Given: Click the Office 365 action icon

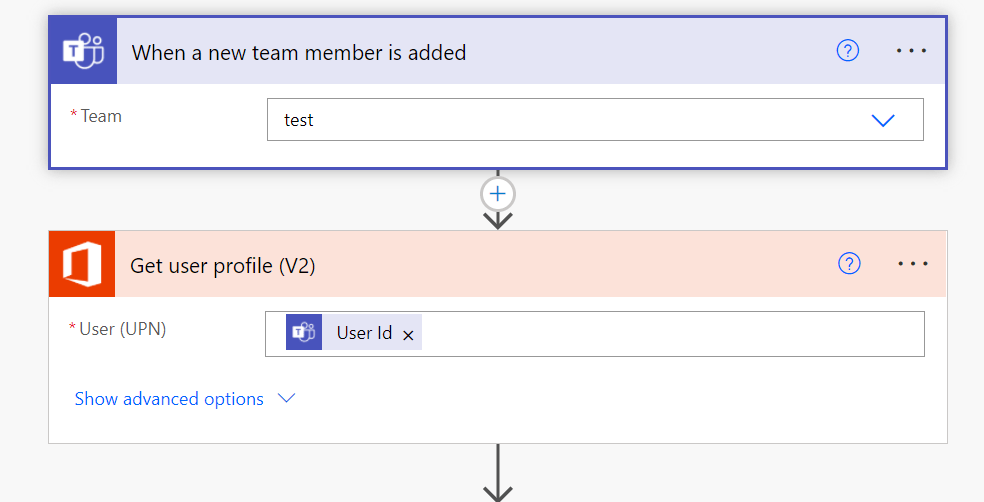Looking at the screenshot, I should (x=82, y=264).
